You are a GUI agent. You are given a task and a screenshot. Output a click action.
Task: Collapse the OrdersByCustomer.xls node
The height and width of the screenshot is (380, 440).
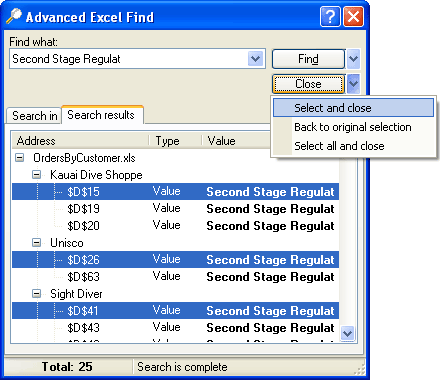[20, 158]
